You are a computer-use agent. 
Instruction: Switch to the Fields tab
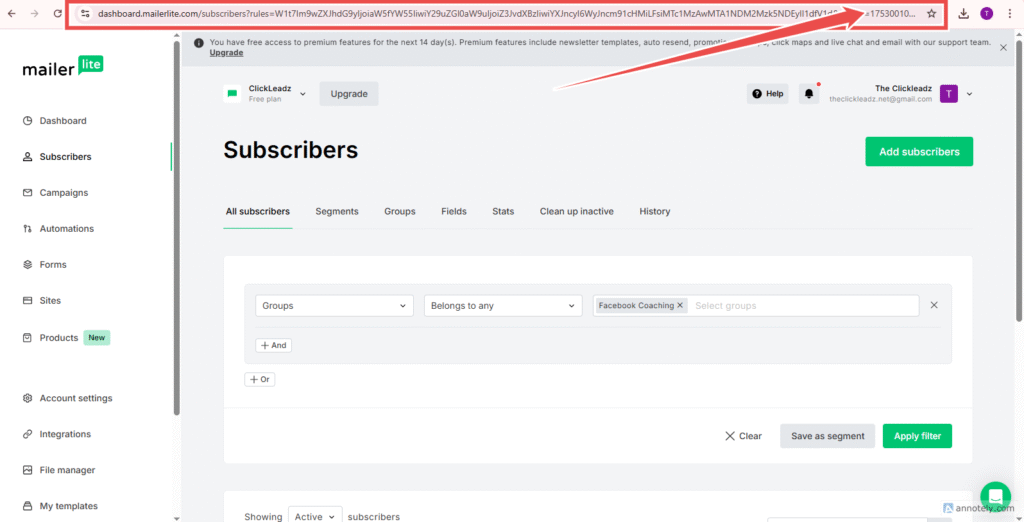click(x=454, y=211)
